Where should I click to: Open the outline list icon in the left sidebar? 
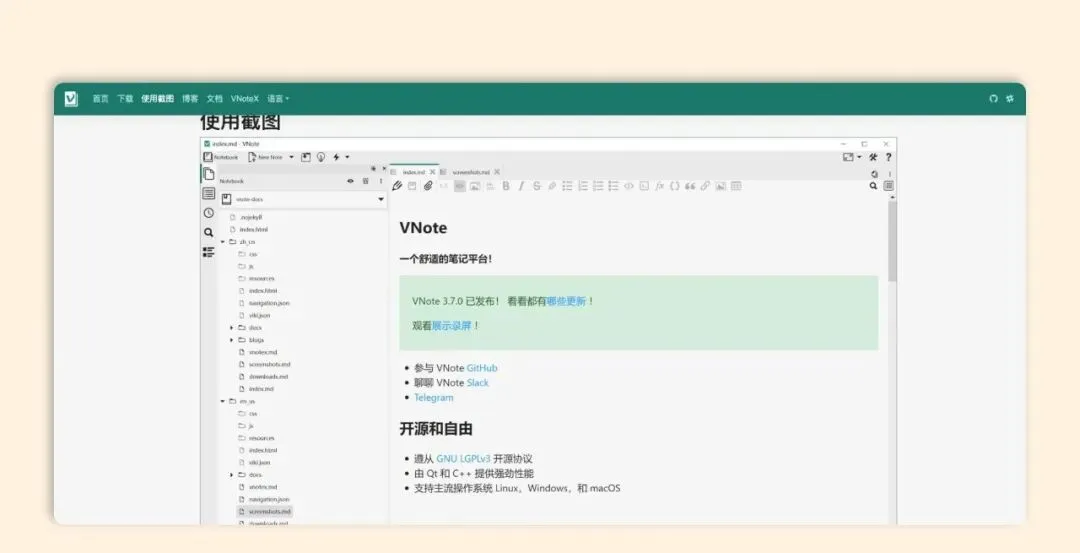click(209, 194)
